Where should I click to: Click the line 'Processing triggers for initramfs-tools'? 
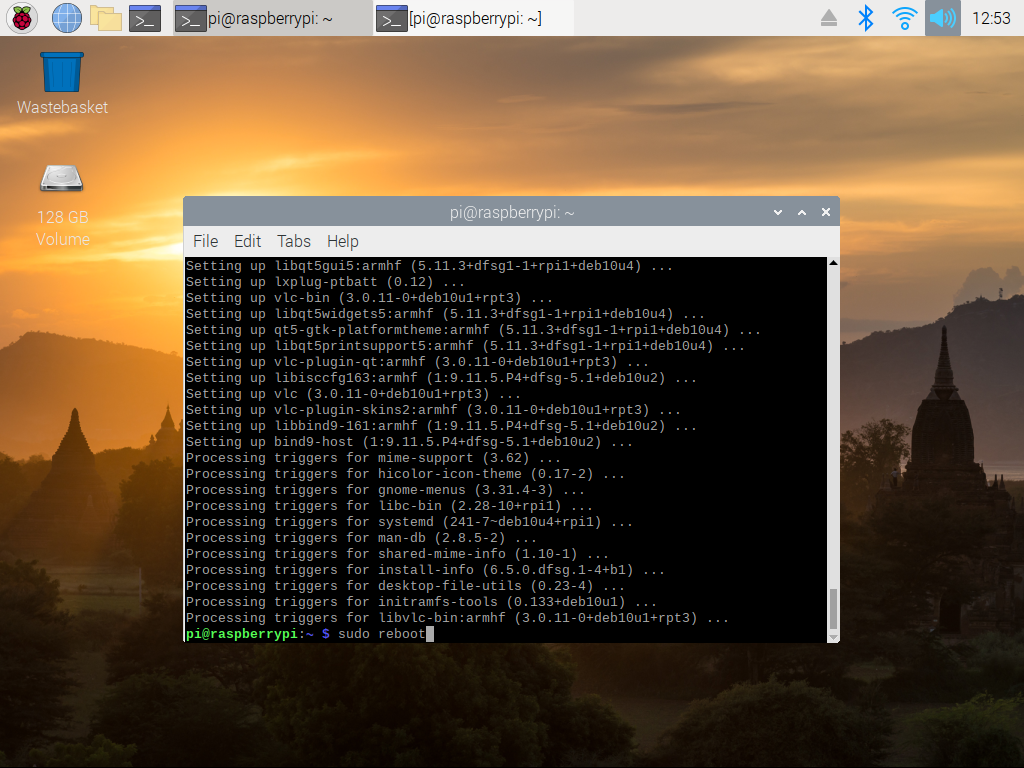click(x=421, y=602)
